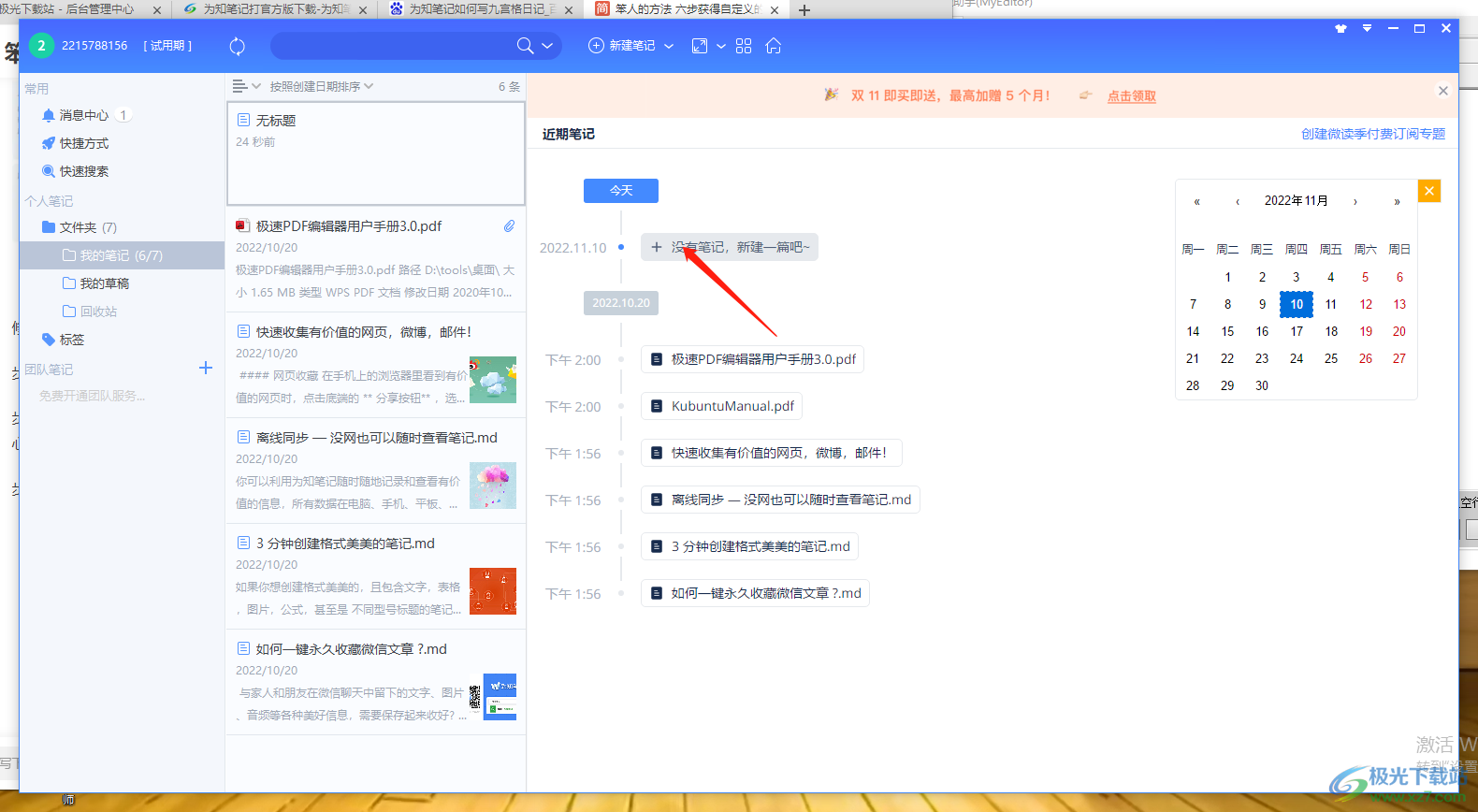The width and height of the screenshot is (1478, 812).
Task: Open 极速PDF编辑器用户手册3.0.pdf in timeline
Action: coord(752,359)
